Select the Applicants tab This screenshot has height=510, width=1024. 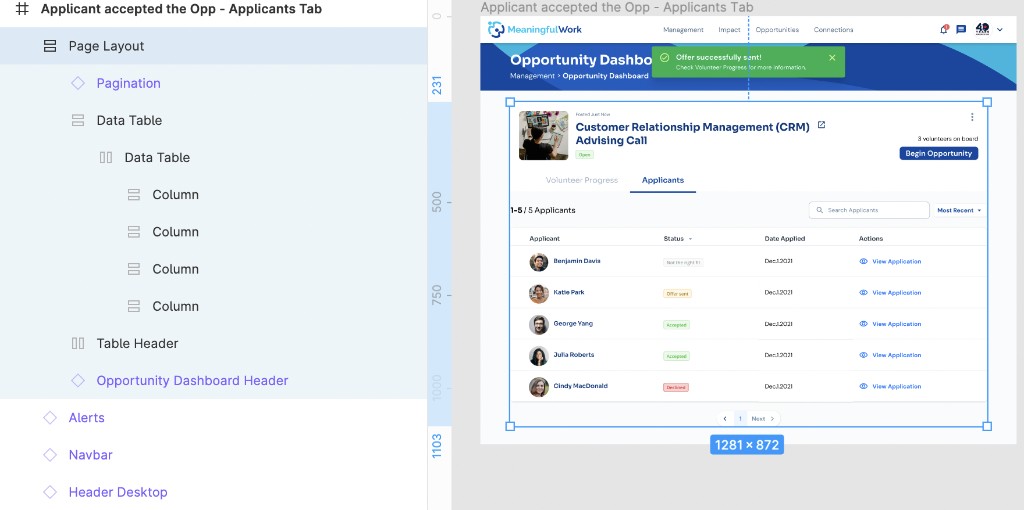[663, 180]
